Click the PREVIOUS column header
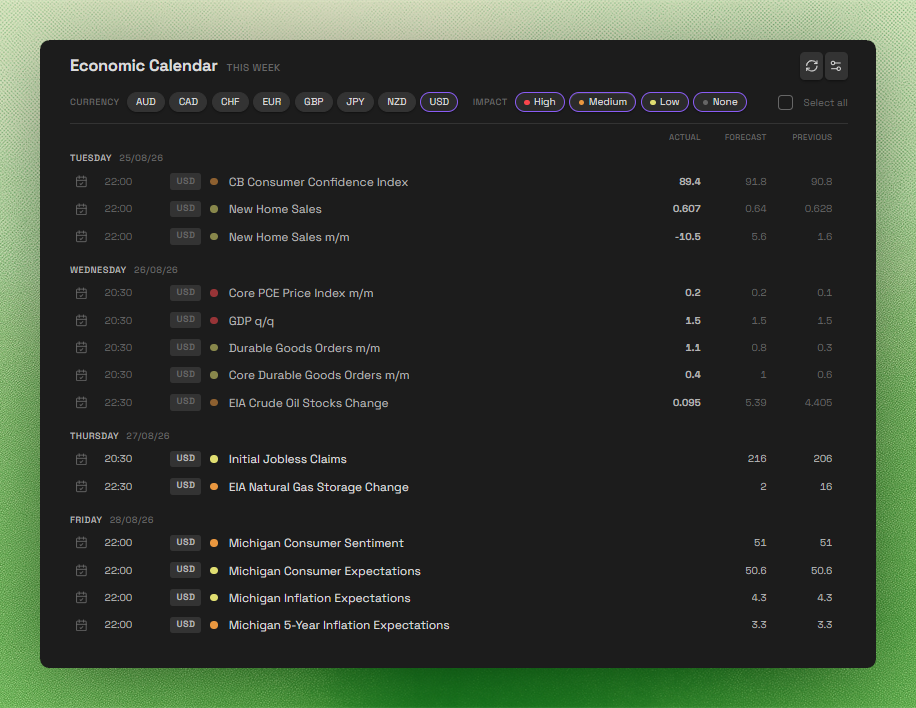 point(812,137)
